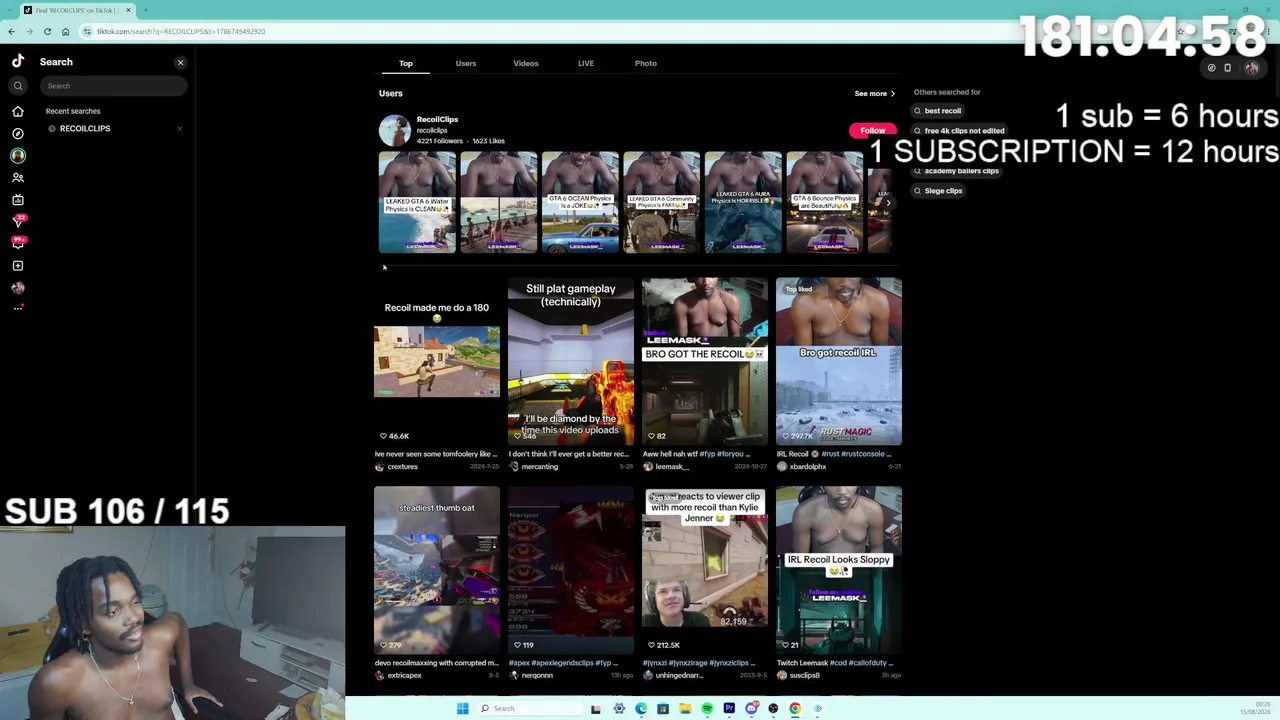Close the TikTok browser tab
The image size is (1280, 720).
click(x=128, y=10)
